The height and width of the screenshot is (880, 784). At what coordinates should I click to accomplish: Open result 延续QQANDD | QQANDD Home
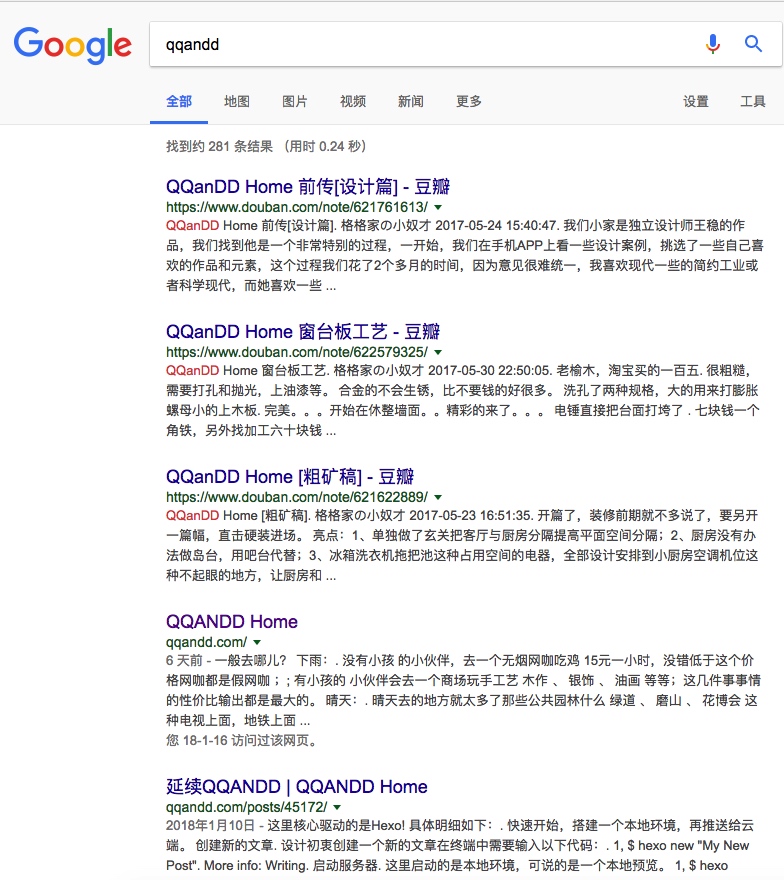[x=297, y=786]
